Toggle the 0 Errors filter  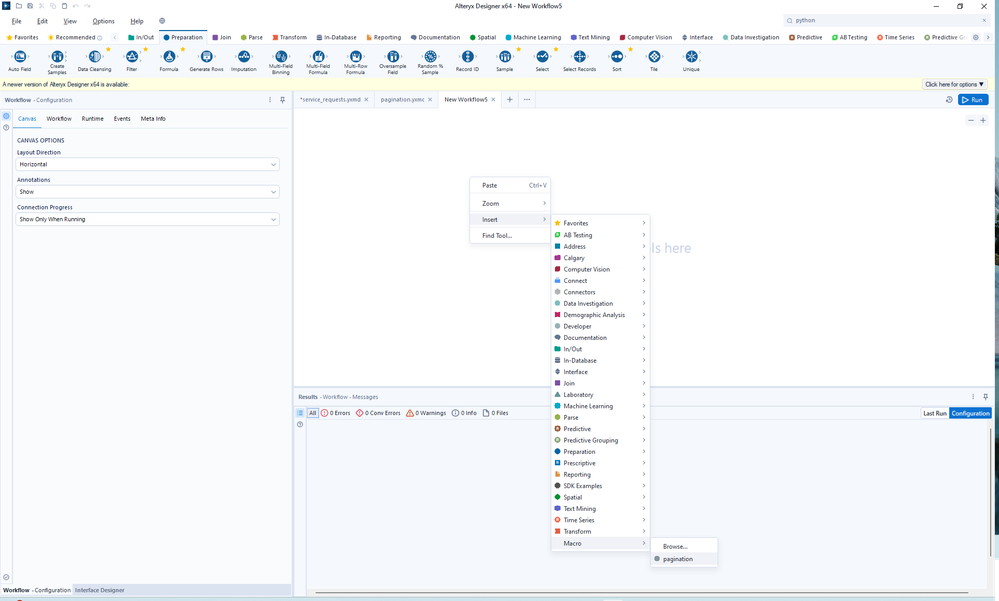point(336,413)
